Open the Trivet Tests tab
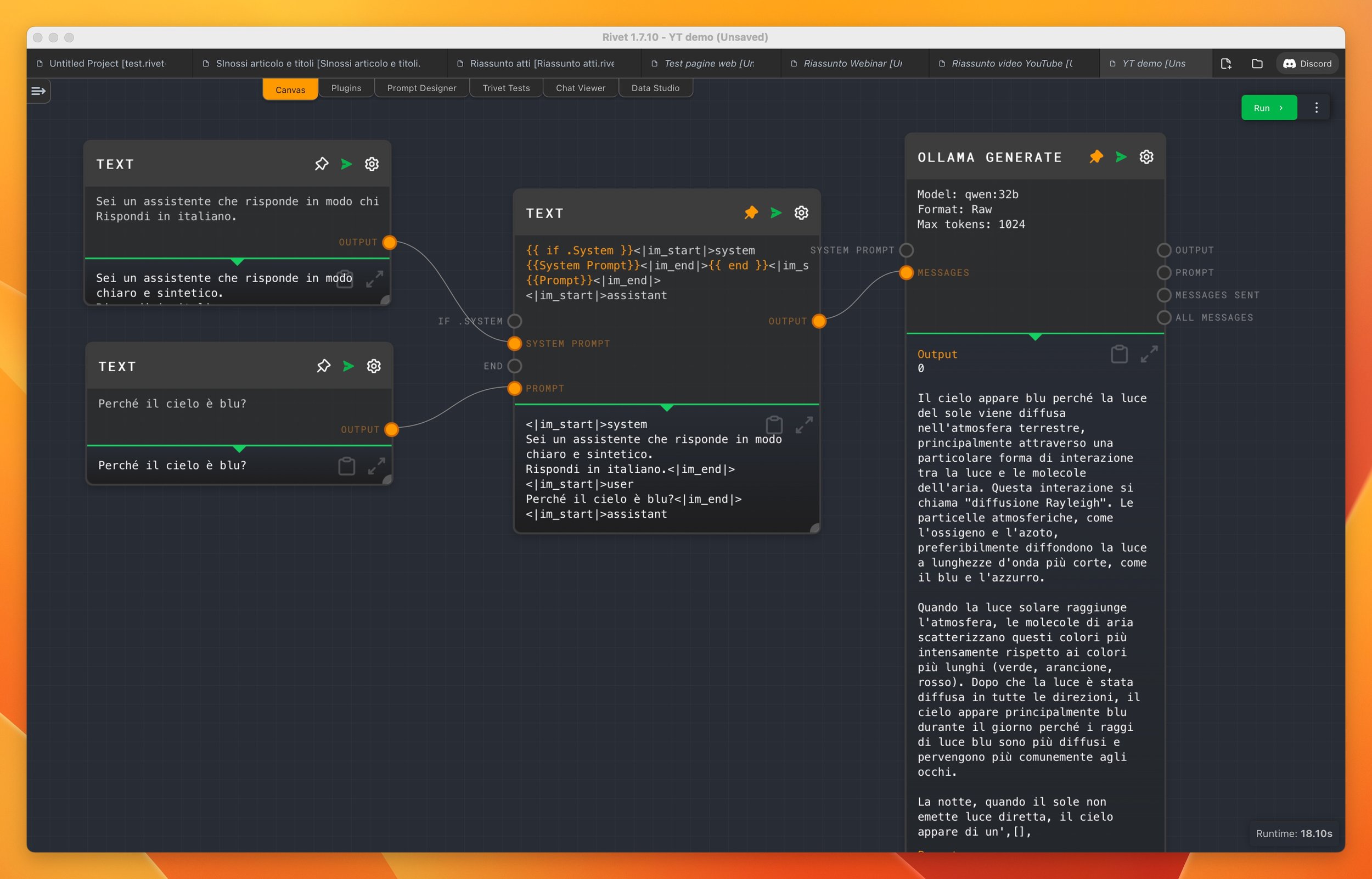 [506, 88]
